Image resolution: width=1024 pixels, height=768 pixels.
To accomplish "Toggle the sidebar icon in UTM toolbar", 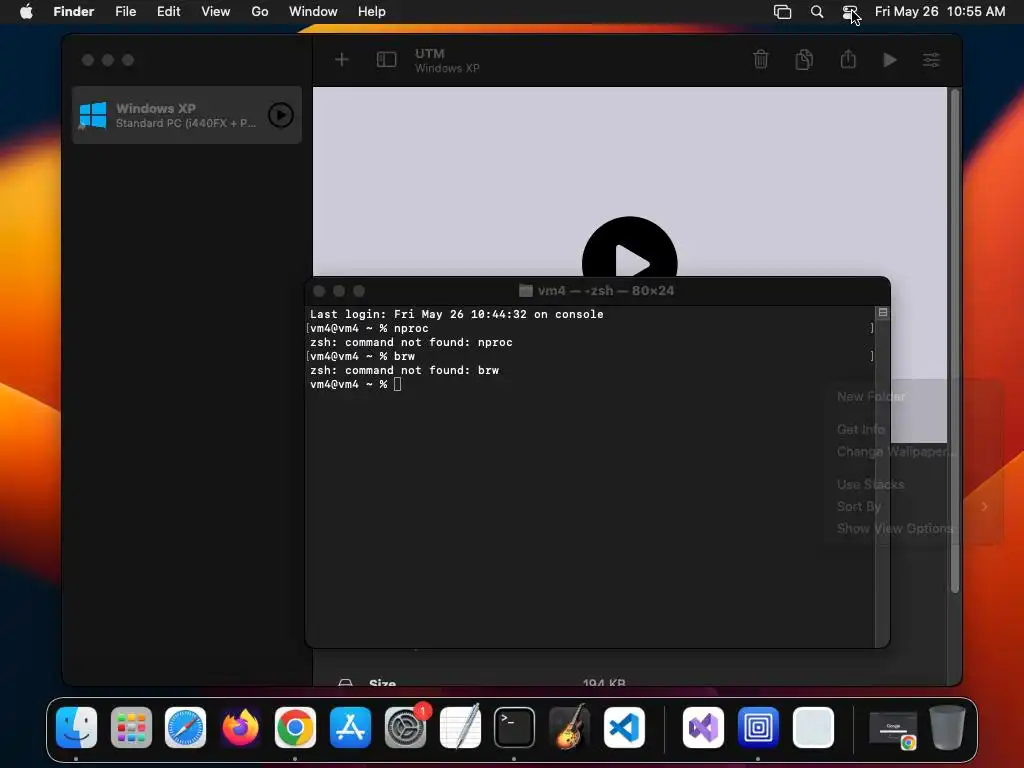I will 387,60.
